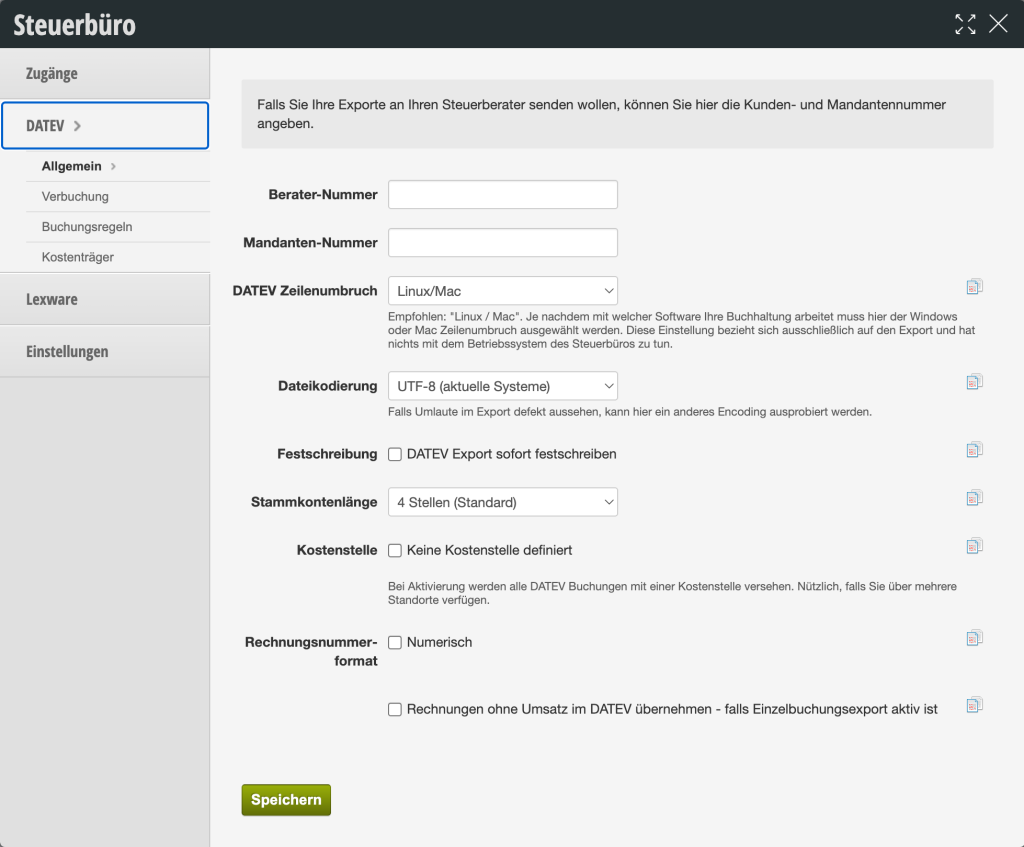
Task: Click the green Speichern button
Action: click(286, 800)
